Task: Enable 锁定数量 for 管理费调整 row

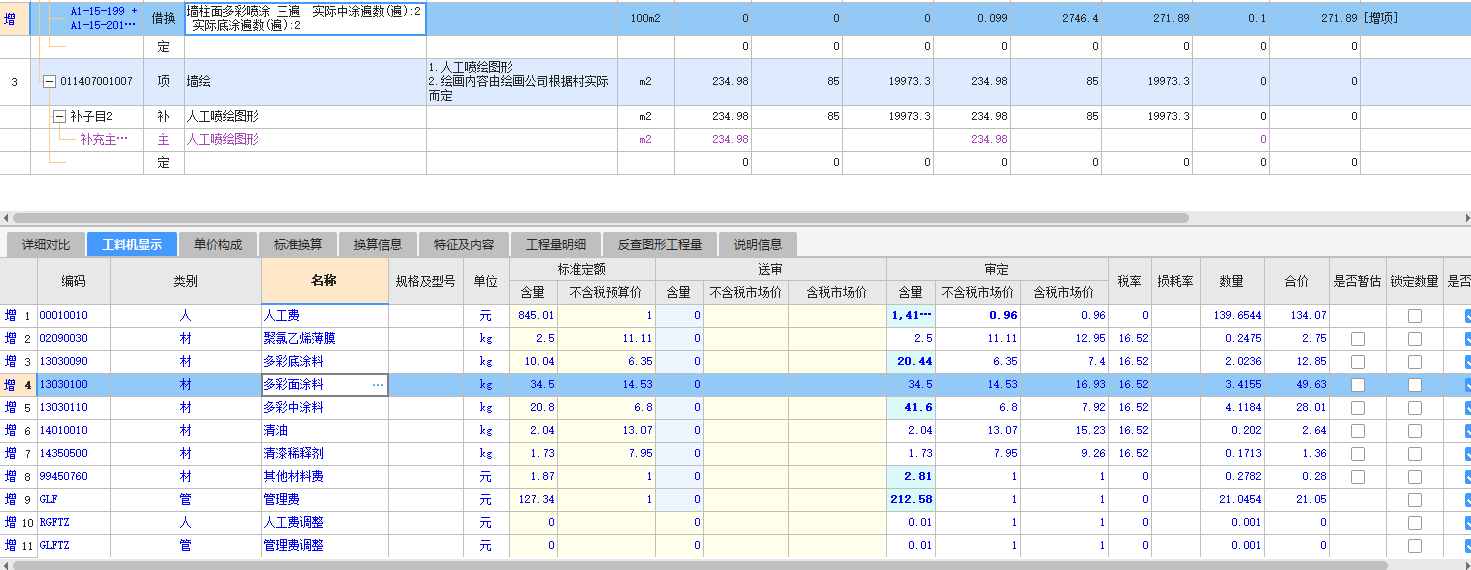Action: (x=1414, y=546)
